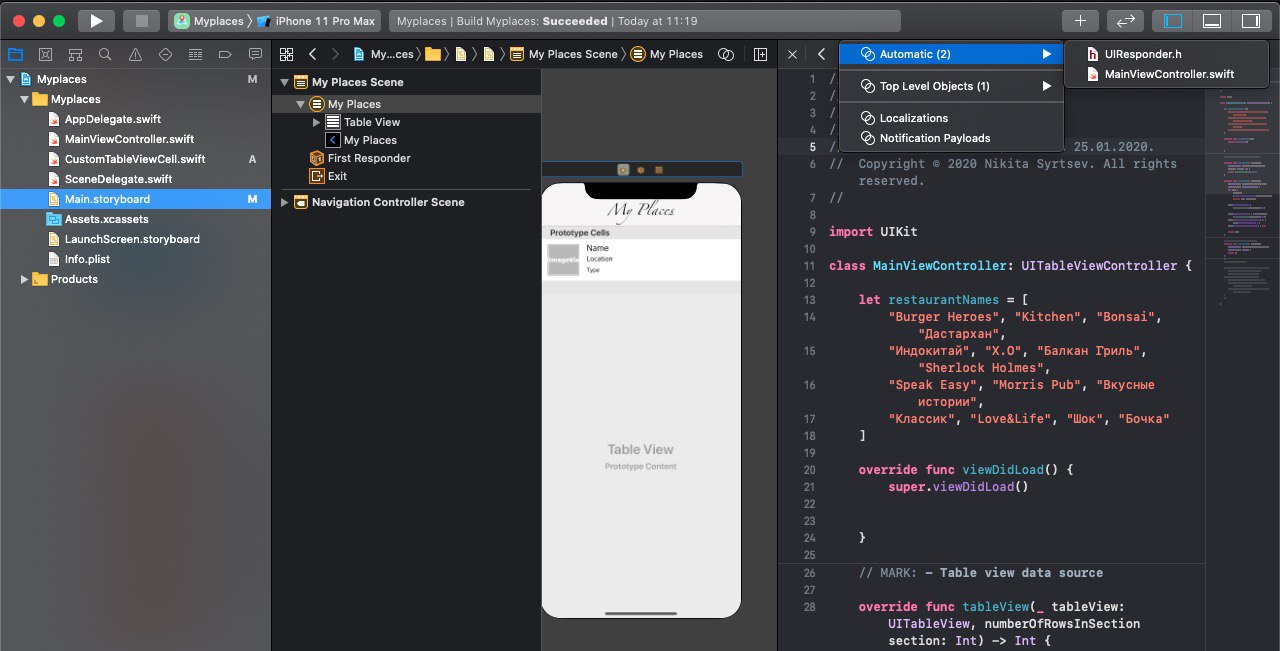Open the Breakpoint navigator

coord(225,54)
